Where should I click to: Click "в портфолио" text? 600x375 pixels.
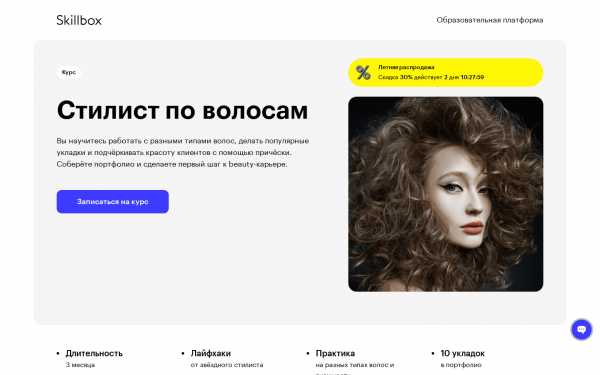point(461,365)
